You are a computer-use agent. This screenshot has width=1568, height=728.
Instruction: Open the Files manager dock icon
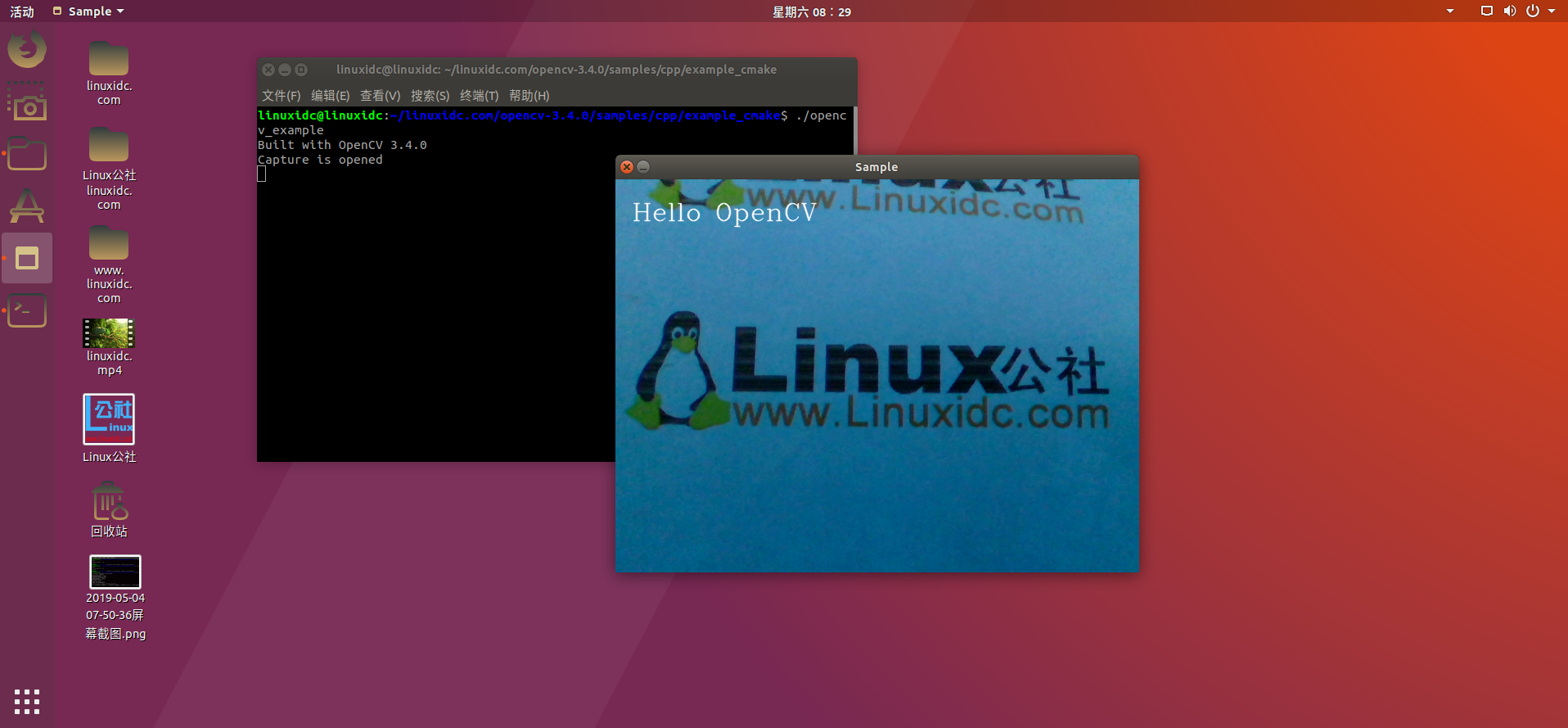coord(27,154)
